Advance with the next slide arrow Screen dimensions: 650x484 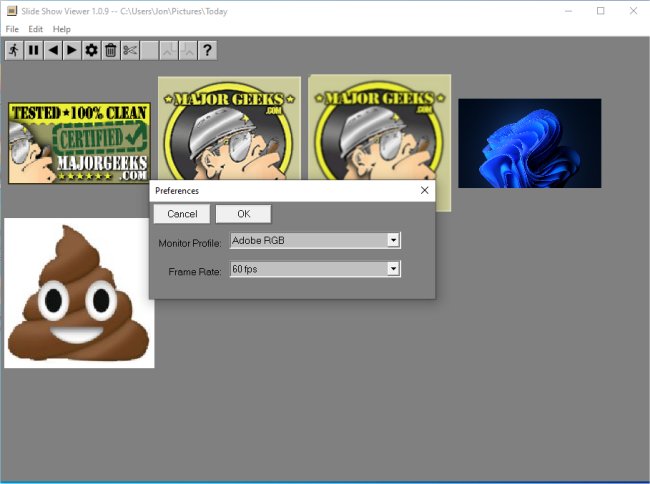pyautogui.click(x=72, y=51)
